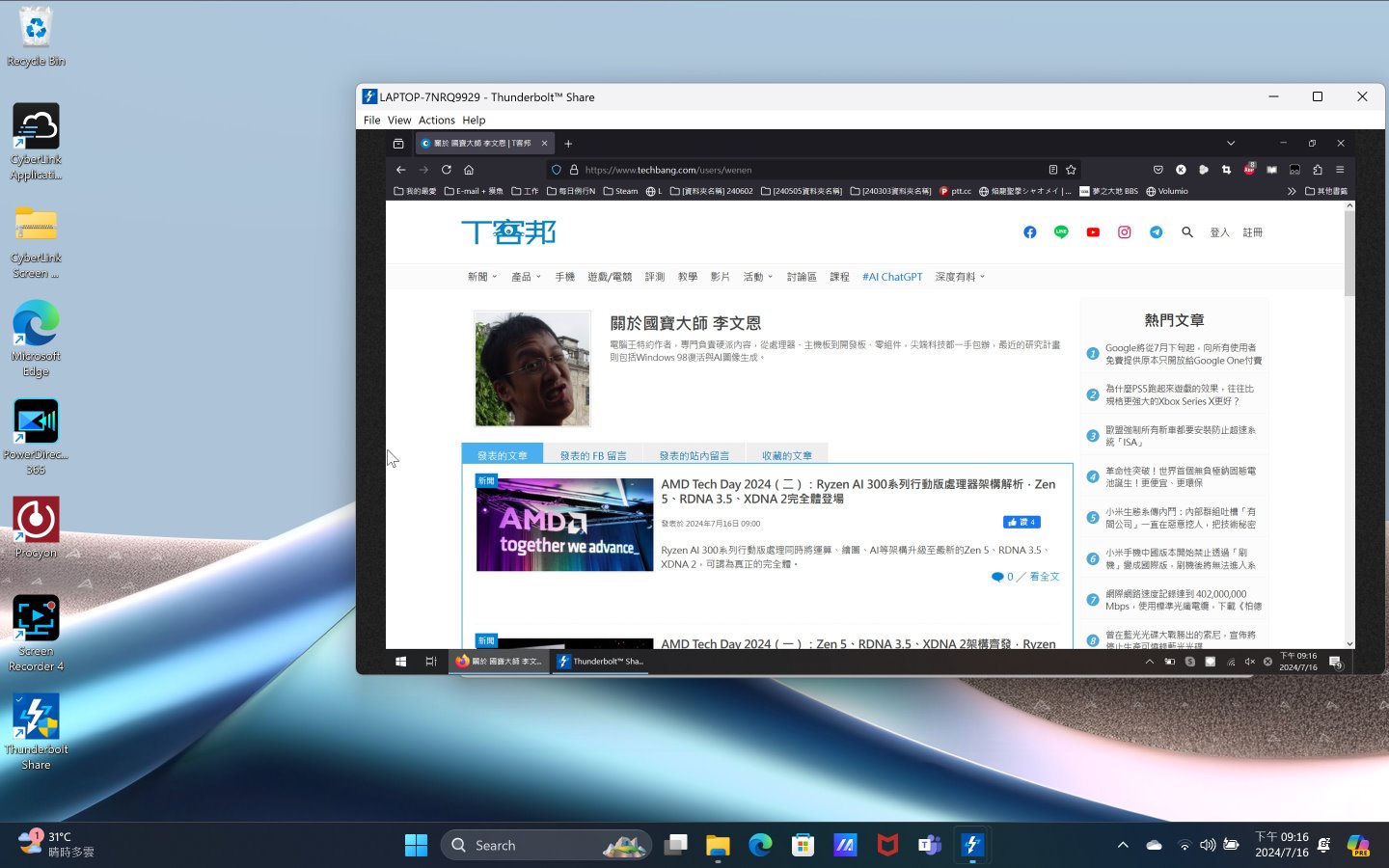Screen dimensions: 1389x868
Task: Open the Firefox extensions puzzle icon
Action: click(x=1318, y=170)
